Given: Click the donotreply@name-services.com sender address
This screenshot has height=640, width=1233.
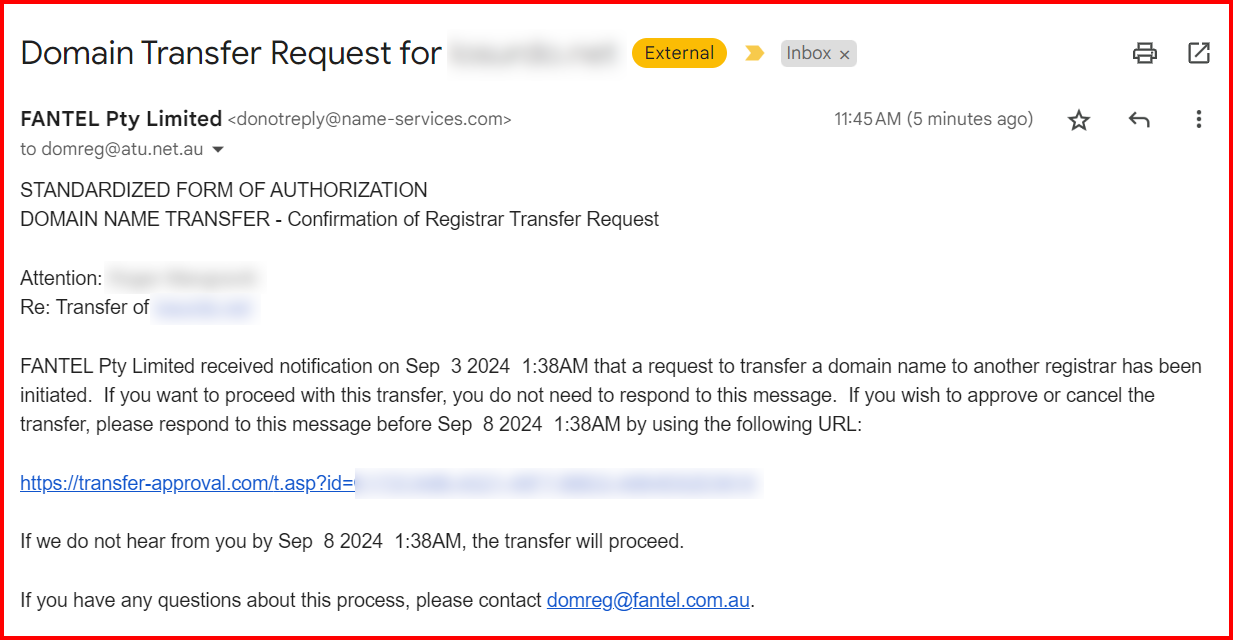Looking at the screenshot, I should tap(369, 120).
